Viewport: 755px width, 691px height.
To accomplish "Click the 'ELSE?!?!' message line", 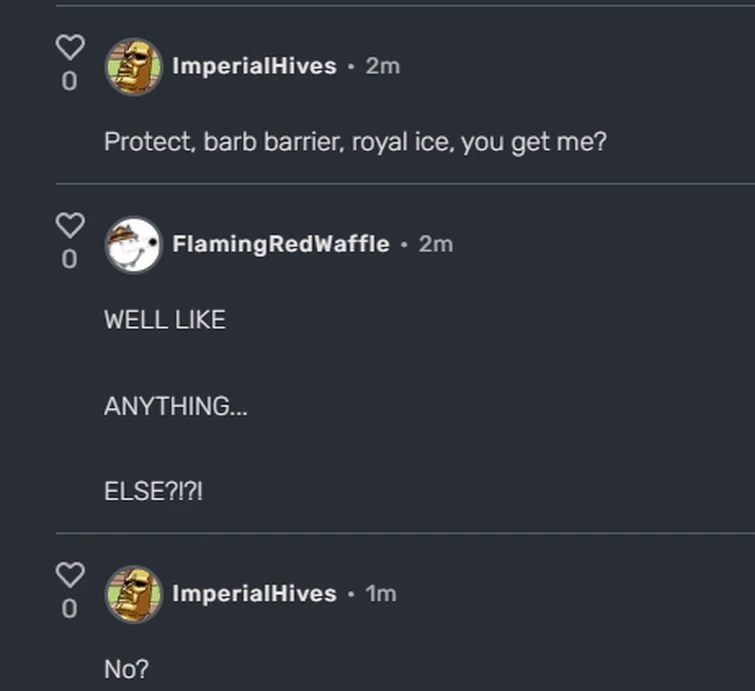I will [x=154, y=493].
